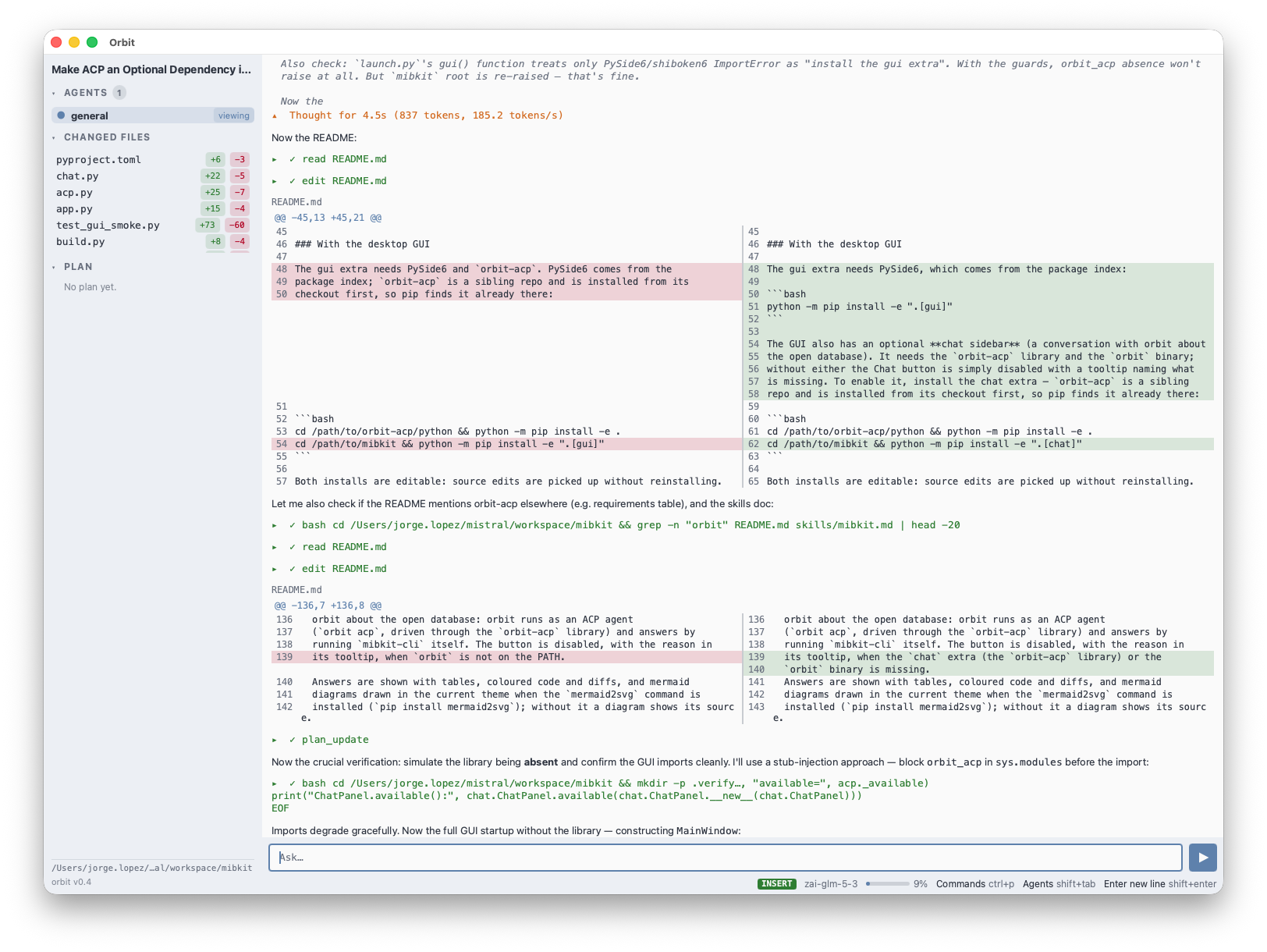Screen dimensions: 1267x952
Task: Click the send message arrow button
Action: 1202,858
